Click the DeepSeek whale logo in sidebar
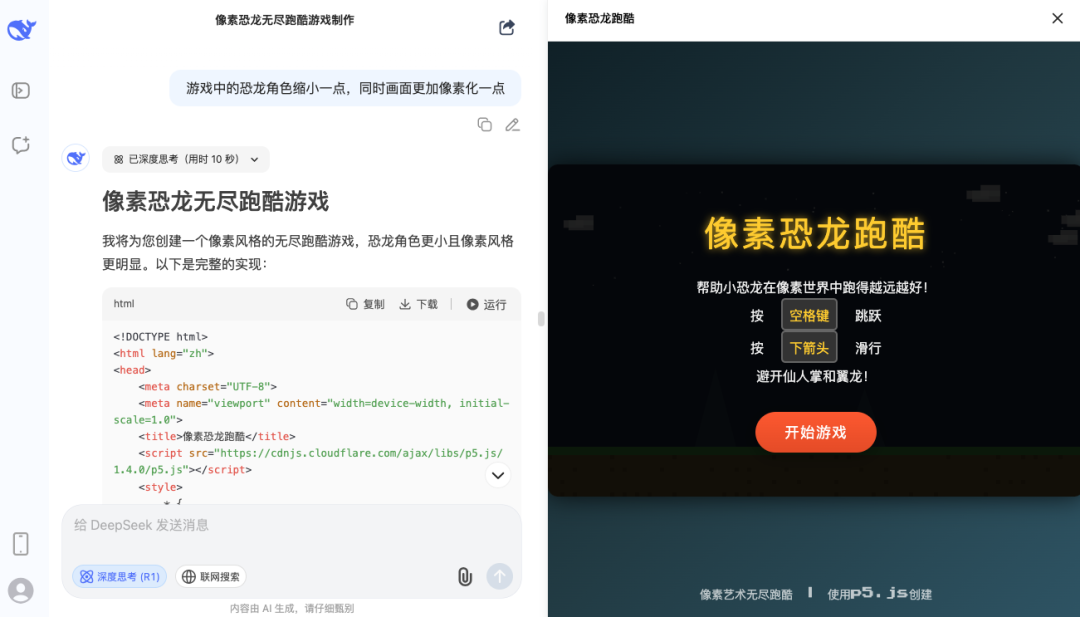Viewport: 1080px width, 617px height. coord(21,30)
